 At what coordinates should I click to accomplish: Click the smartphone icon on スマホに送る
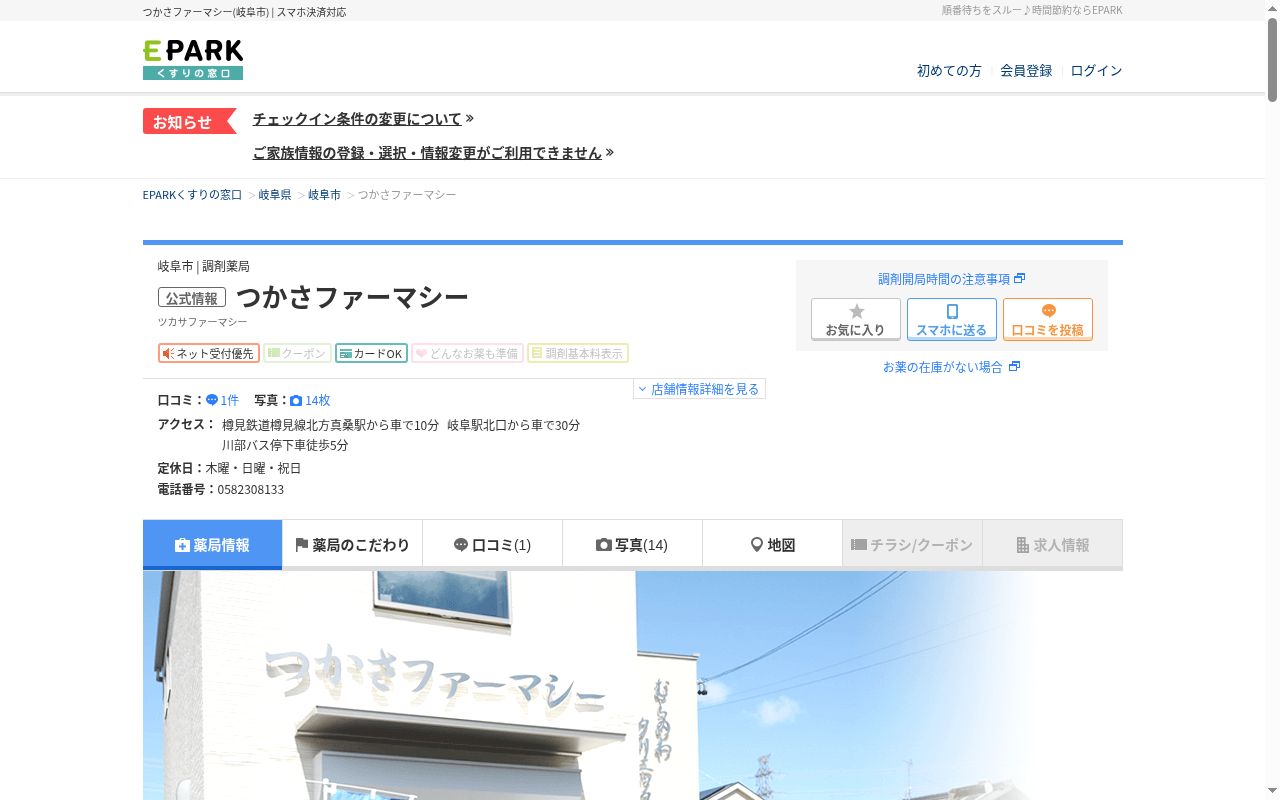tap(952, 311)
